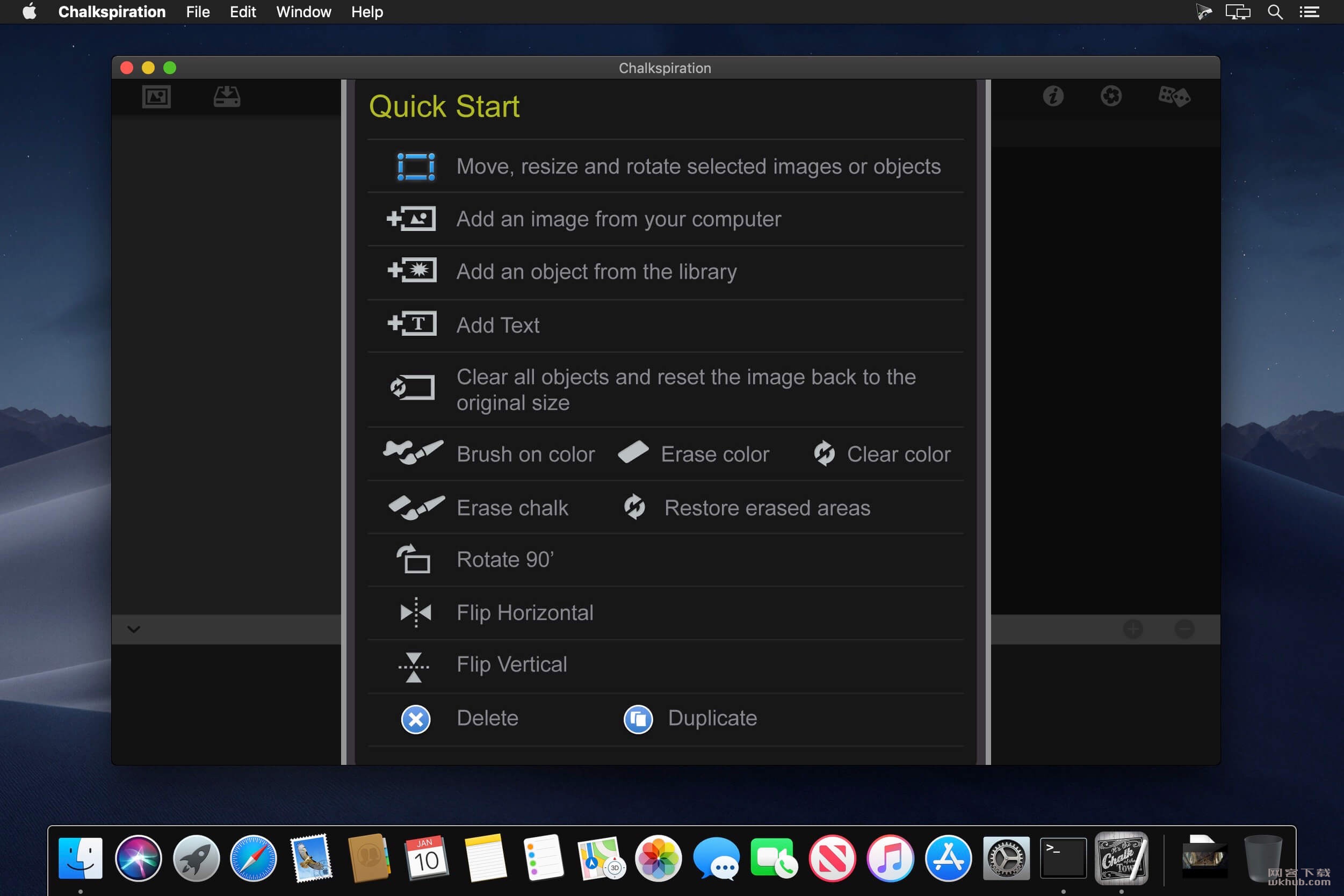This screenshot has height=896, width=1344.
Task: Click the minus button in right panel footer
Action: 1184,629
